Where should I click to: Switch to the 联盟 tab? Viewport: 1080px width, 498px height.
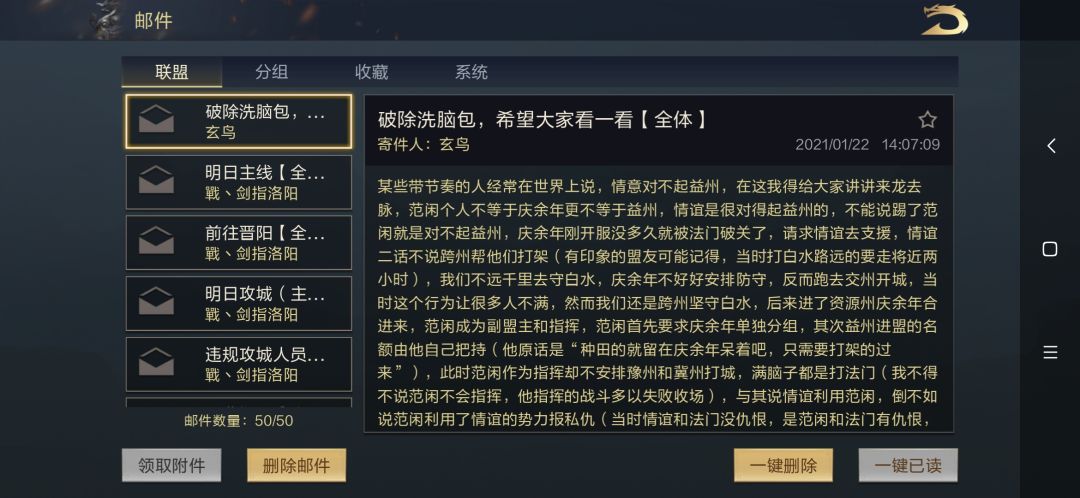point(172,72)
